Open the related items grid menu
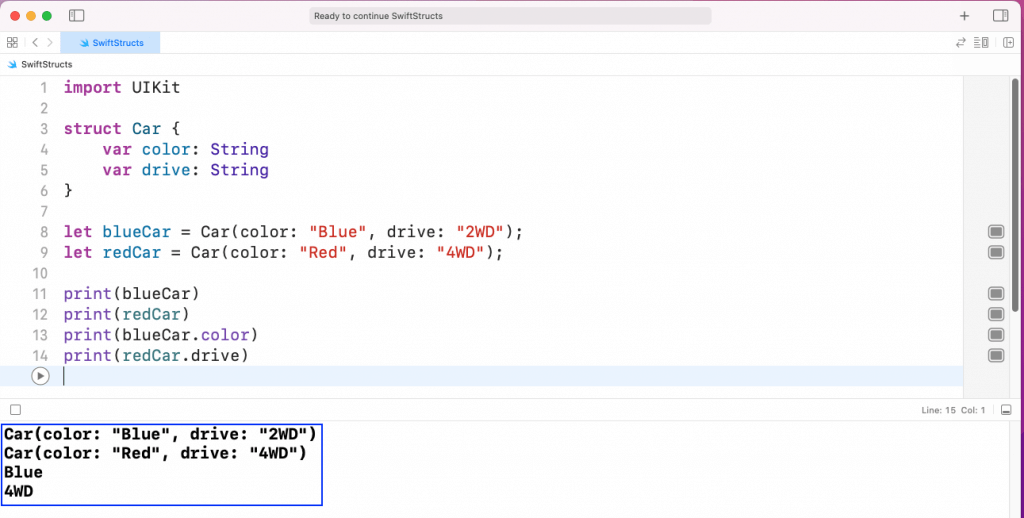Screen dimensions: 1024x518 pos(12,43)
